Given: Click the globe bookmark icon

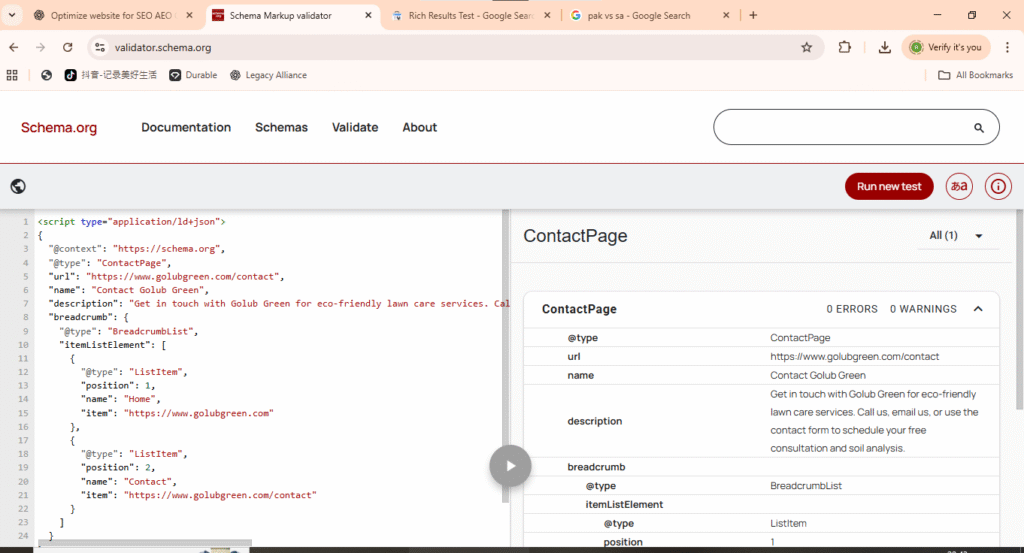Looking at the screenshot, I should pyautogui.click(x=46, y=75).
